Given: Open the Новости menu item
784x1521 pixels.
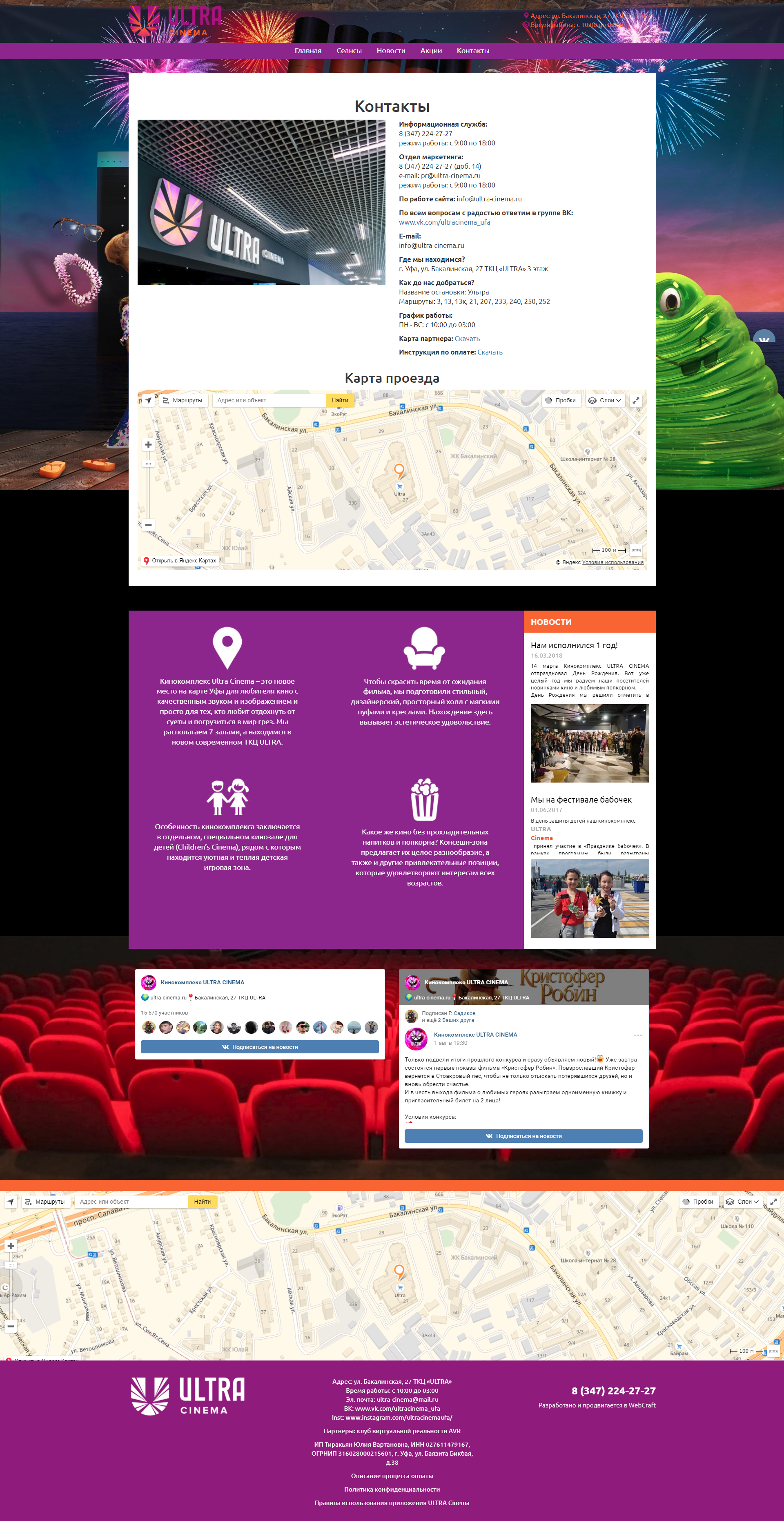Looking at the screenshot, I should pyautogui.click(x=391, y=51).
